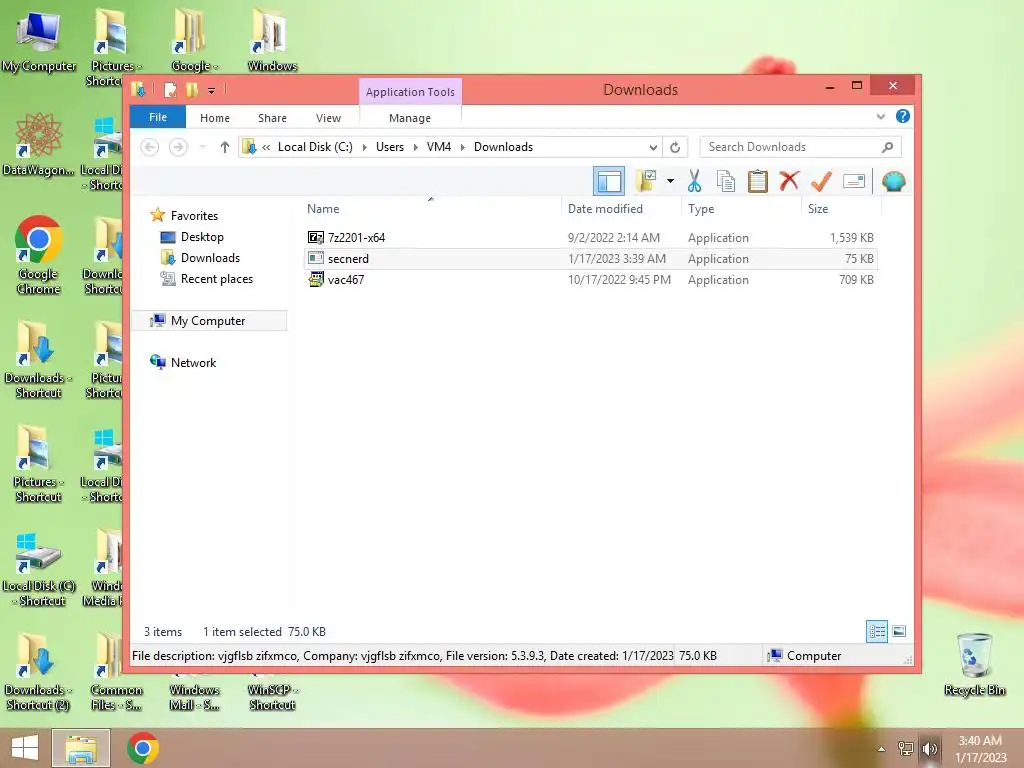This screenshot has height=768, width=1024.
Task: Click the folder options icon with checkmark
Action: pyautogui.click(x=646, y=181)
